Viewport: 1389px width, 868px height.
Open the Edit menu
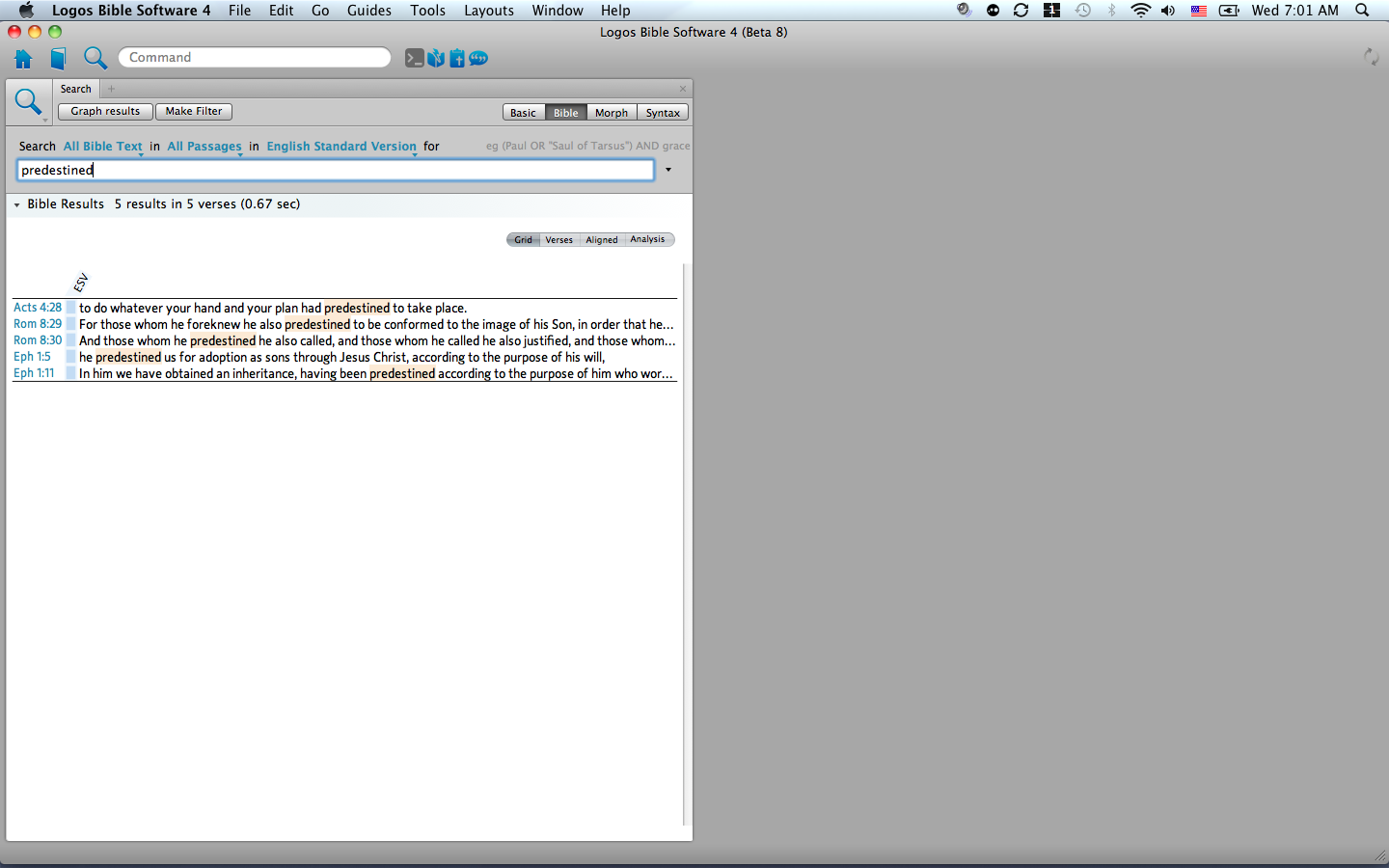(x=282, y=11)
